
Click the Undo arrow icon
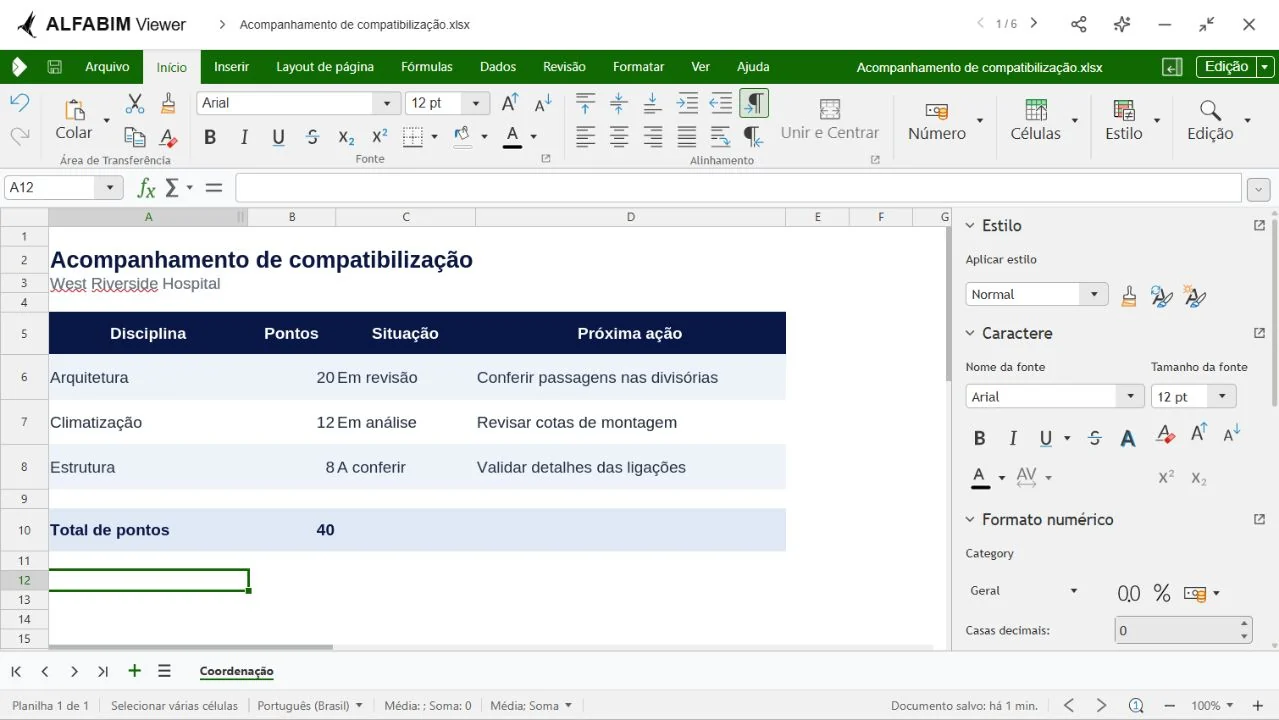[19, 103]
